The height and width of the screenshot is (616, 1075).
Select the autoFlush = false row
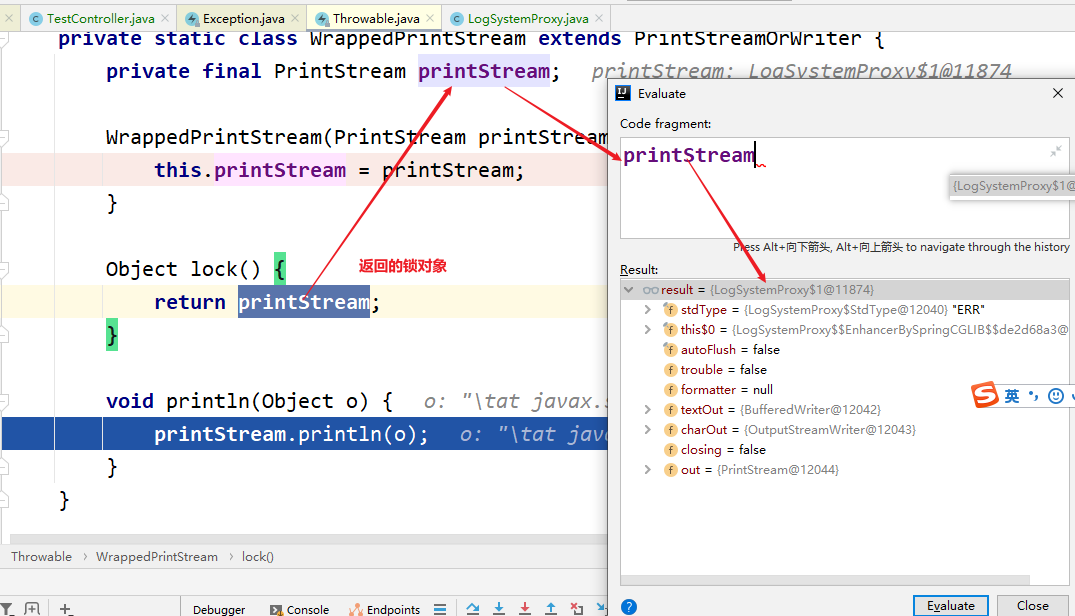point(845,349)
